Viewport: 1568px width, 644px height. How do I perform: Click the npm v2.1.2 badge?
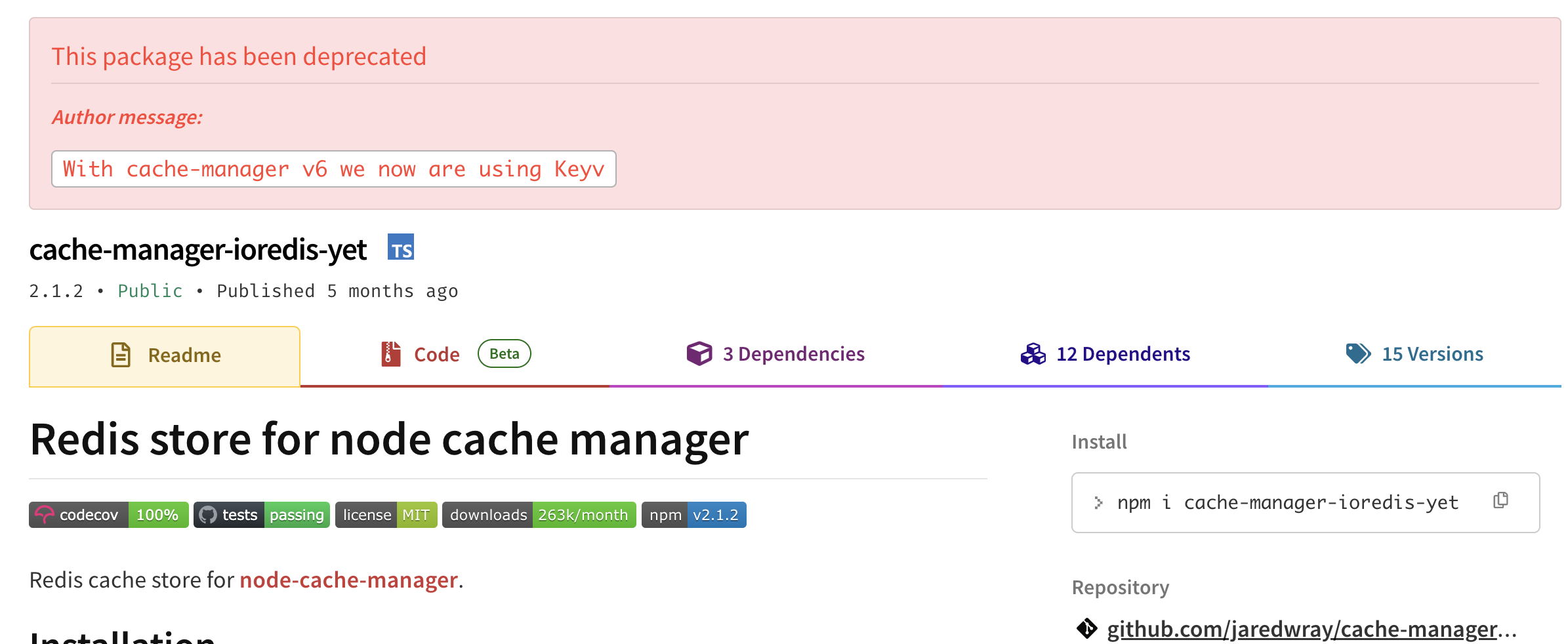[x=693, y=515]
